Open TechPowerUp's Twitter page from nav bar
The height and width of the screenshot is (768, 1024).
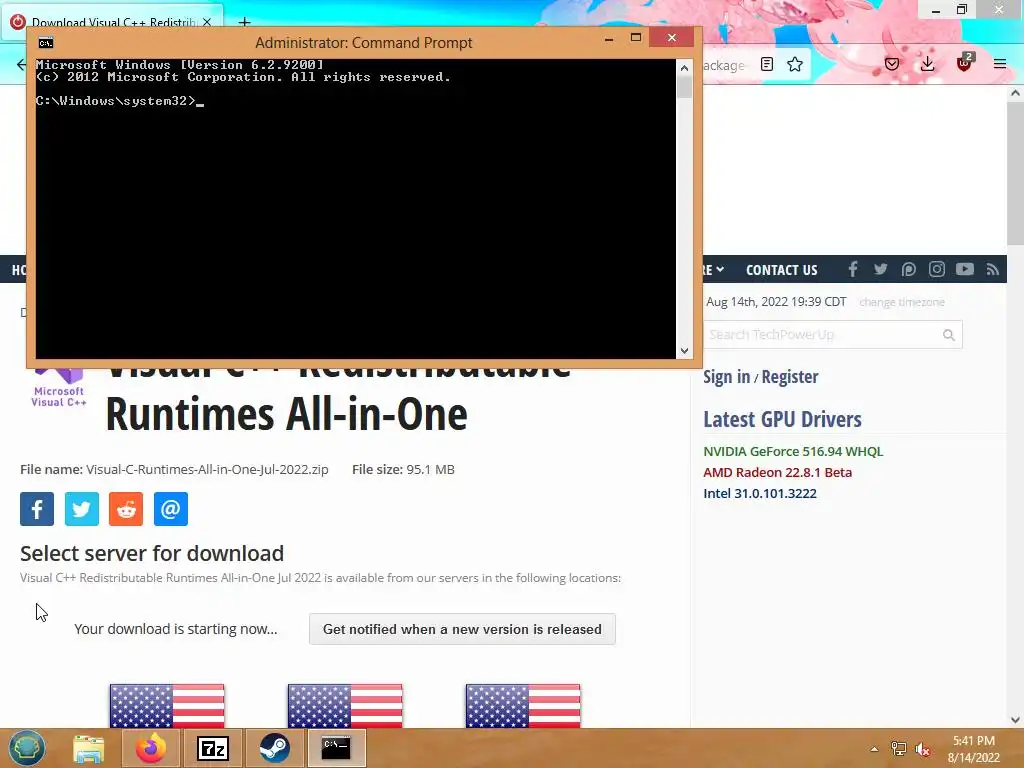[x=880, y=269]
